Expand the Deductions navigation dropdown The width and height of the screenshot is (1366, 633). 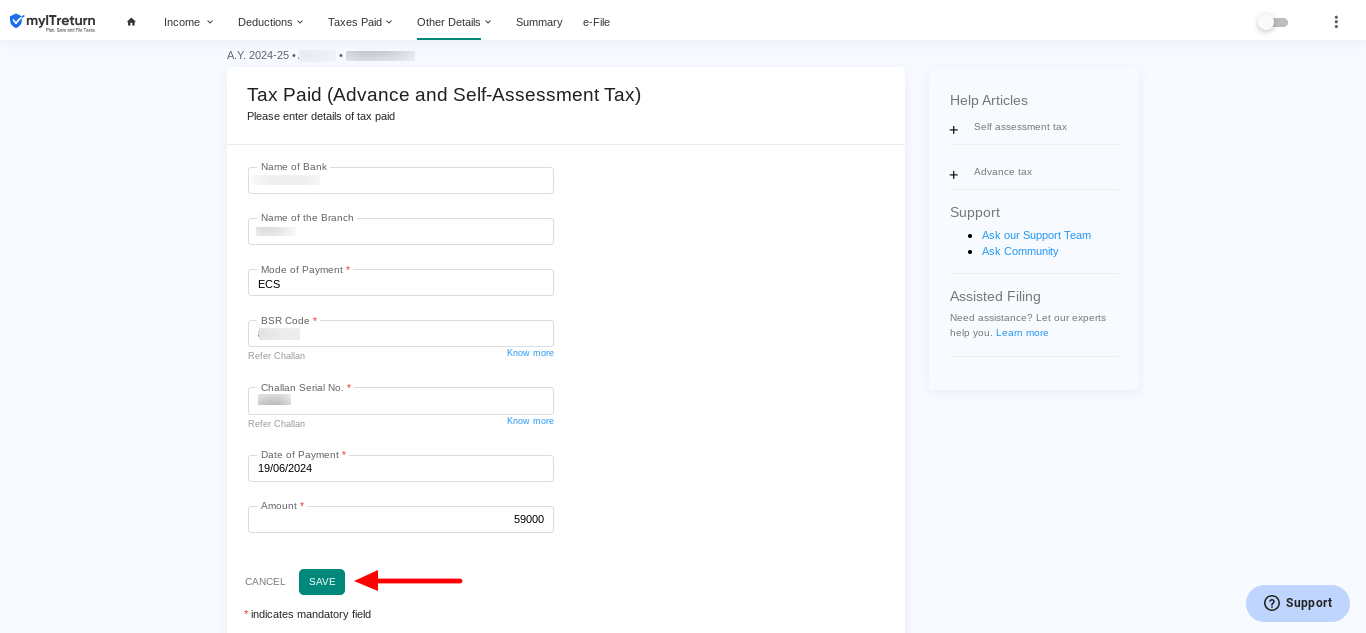pyautogui.click(x=270, y=21)
